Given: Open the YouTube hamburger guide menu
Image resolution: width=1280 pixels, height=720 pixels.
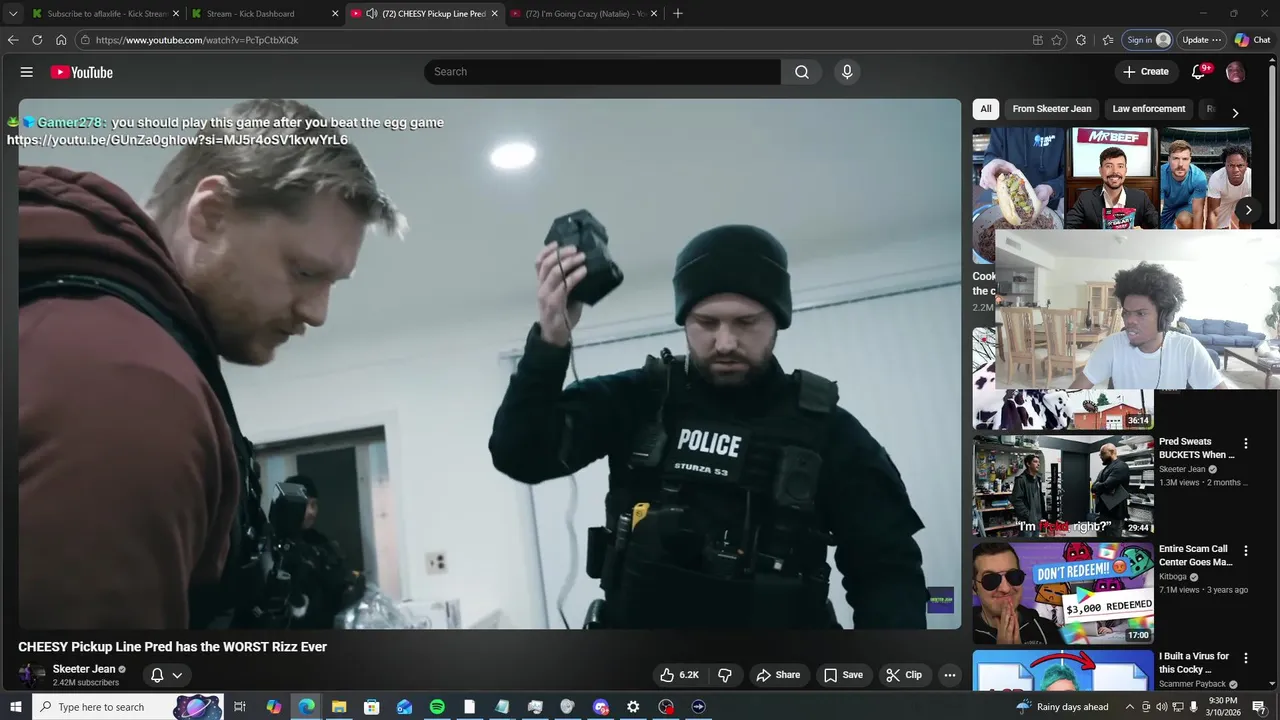Looking at the screenshot, I should pos(27,72).
